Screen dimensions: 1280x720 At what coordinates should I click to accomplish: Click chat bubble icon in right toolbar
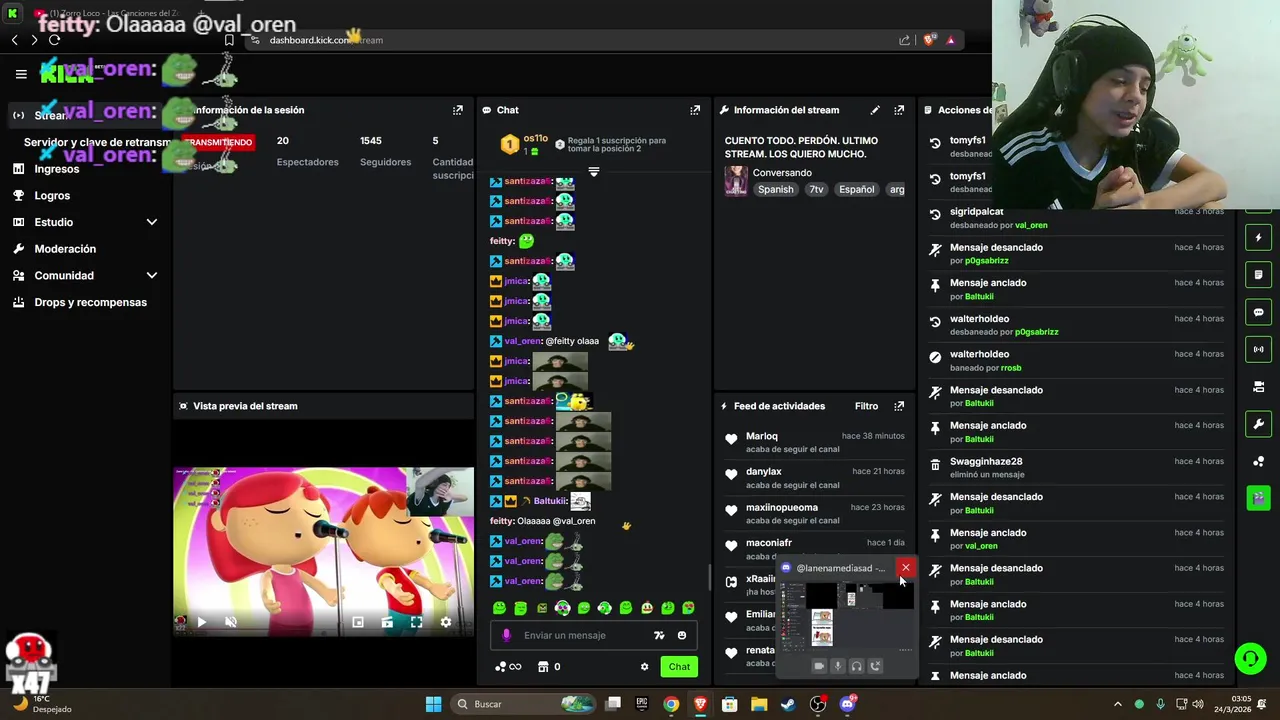coord(1258,312)
